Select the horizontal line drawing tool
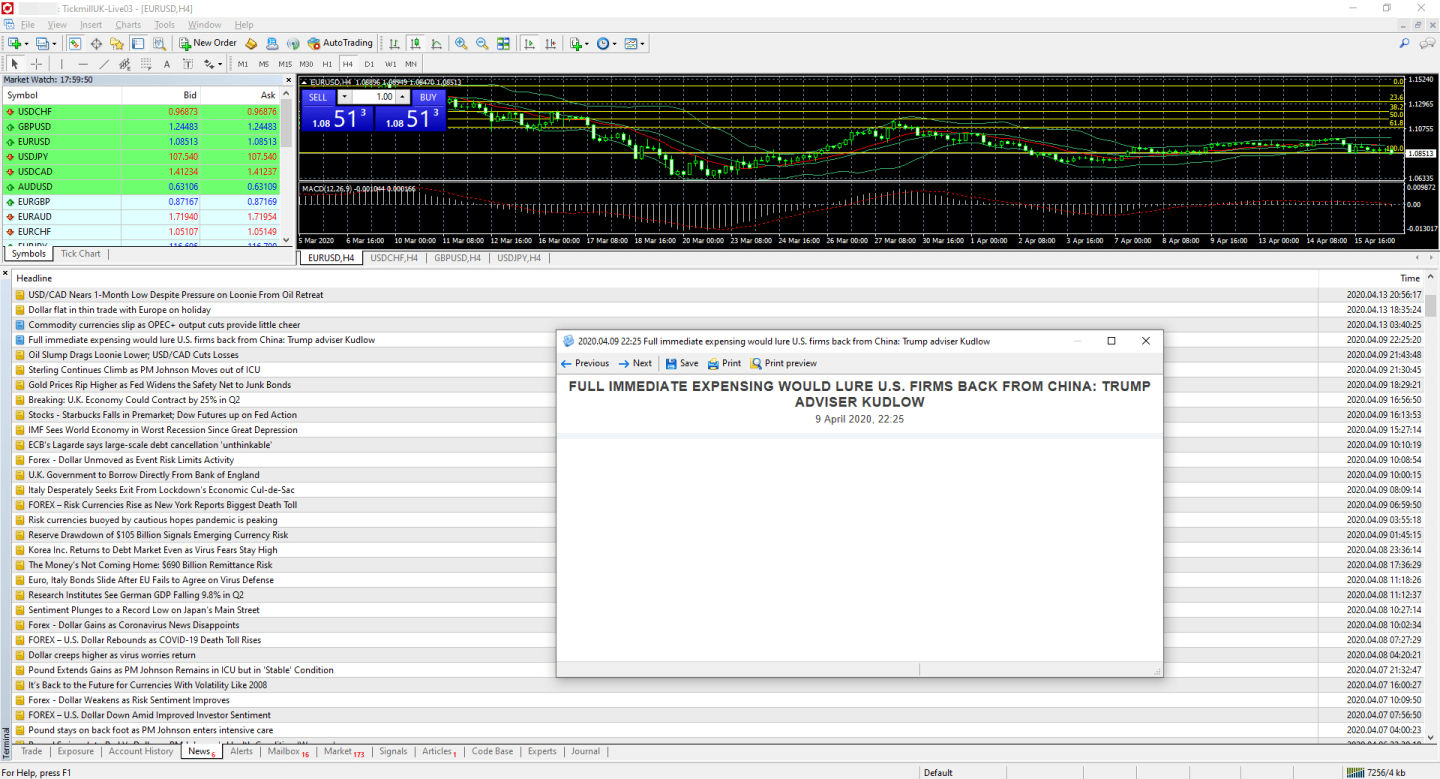The width and height of the screenshot is (1440, 779). coord(83,64)
